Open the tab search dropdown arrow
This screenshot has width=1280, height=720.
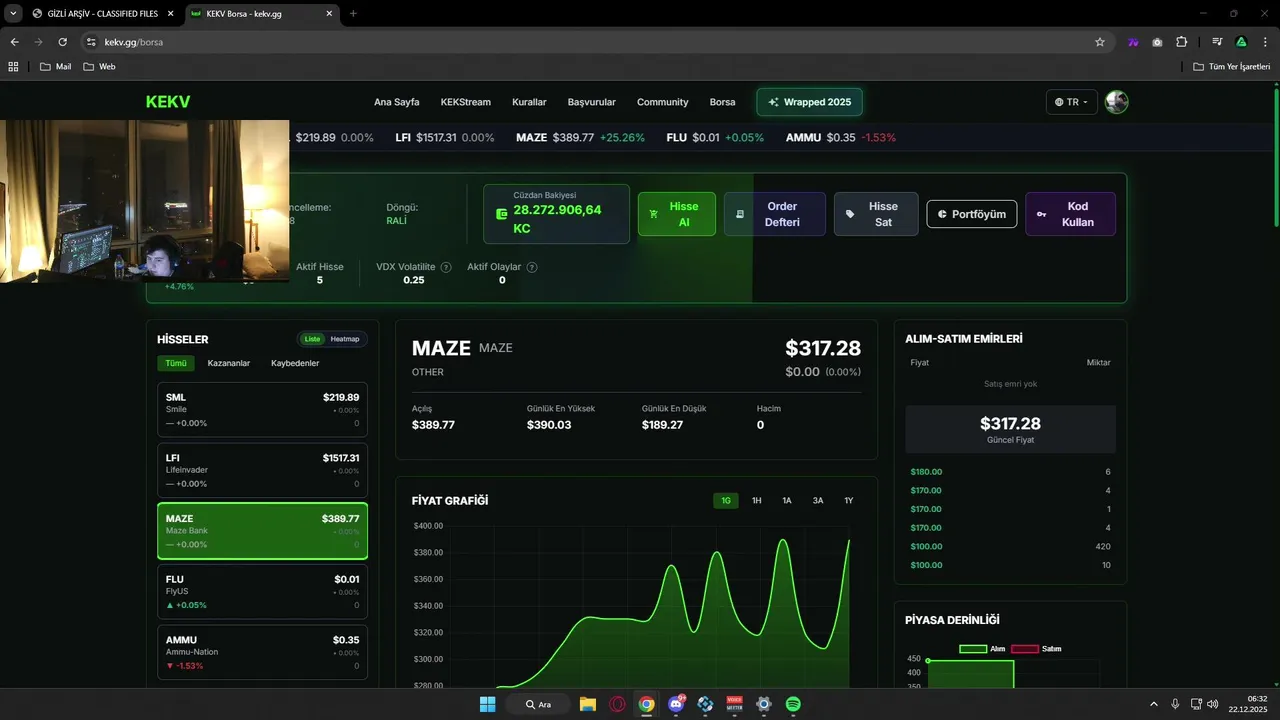pyautogui.click(x=13, y=13)
